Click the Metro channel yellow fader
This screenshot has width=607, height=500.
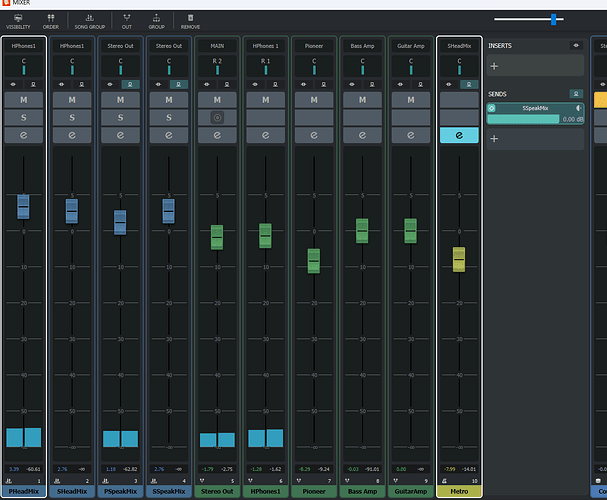tap(459, 260)
